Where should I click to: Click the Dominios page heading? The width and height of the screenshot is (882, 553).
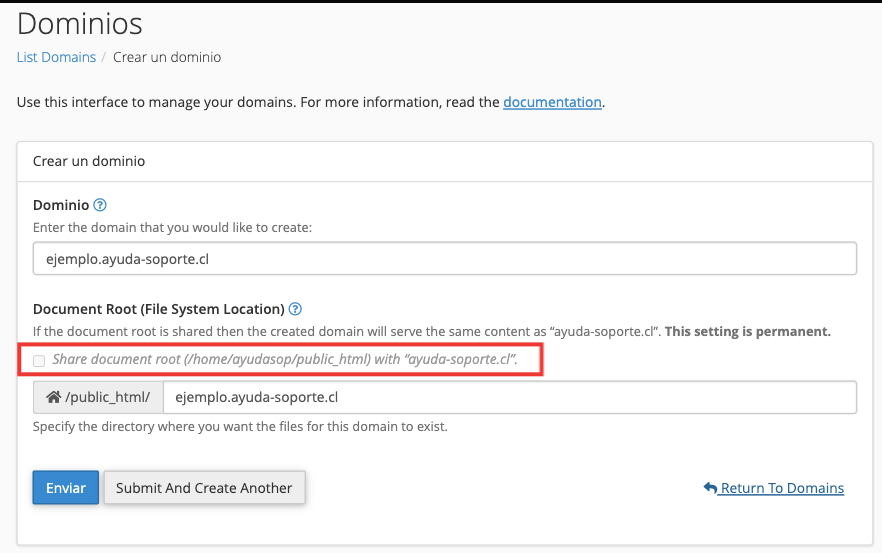pos(80,24)
